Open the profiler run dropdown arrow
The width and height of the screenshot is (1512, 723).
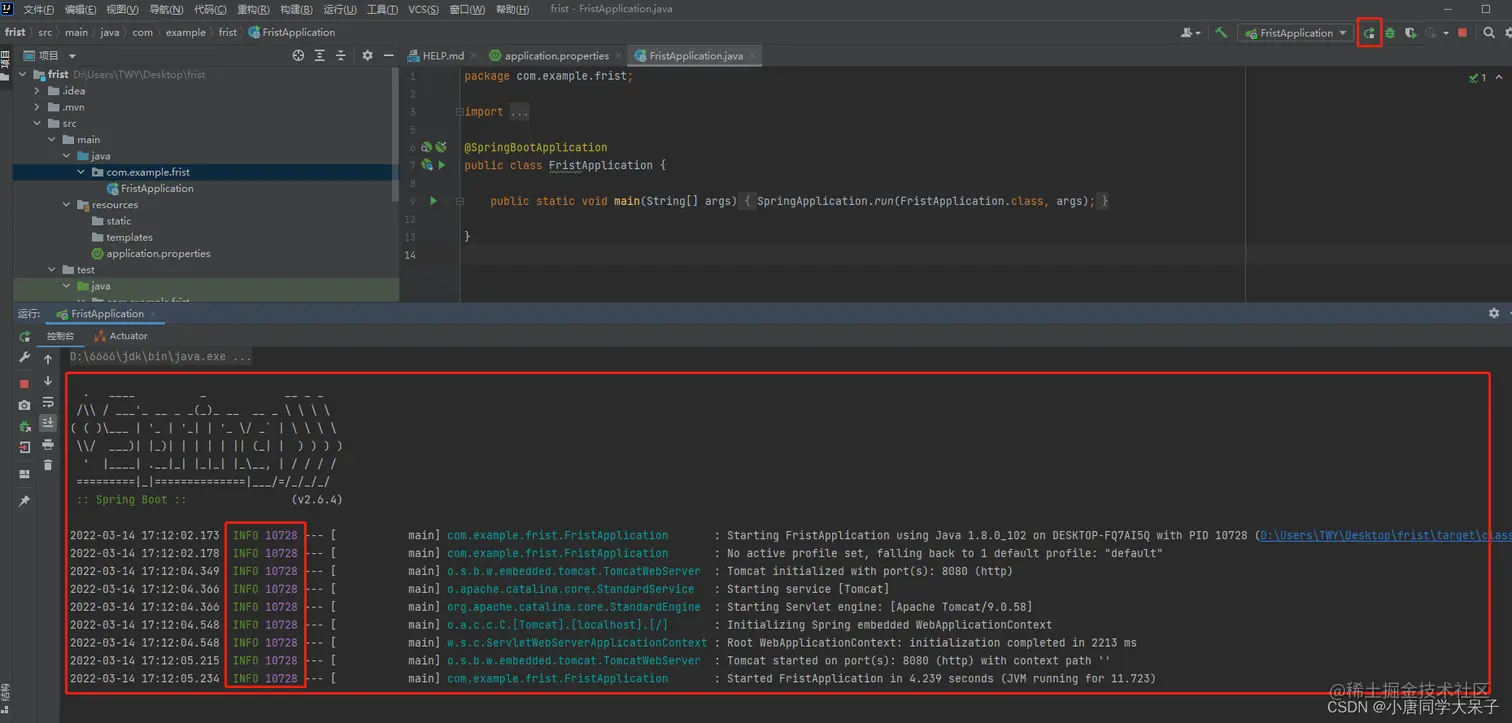click(x=1446, y=33)
